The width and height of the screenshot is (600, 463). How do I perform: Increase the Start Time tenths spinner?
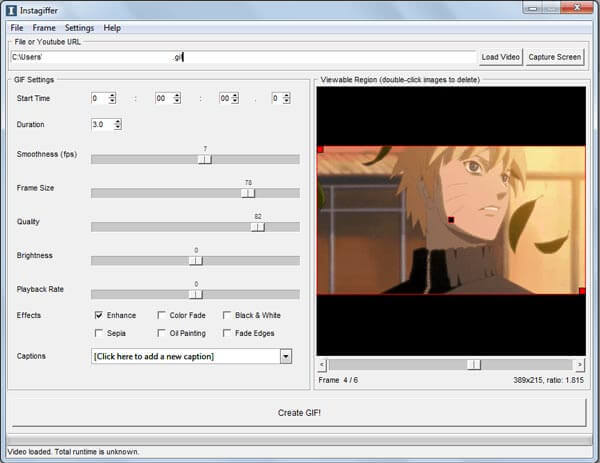pos(287,96)
